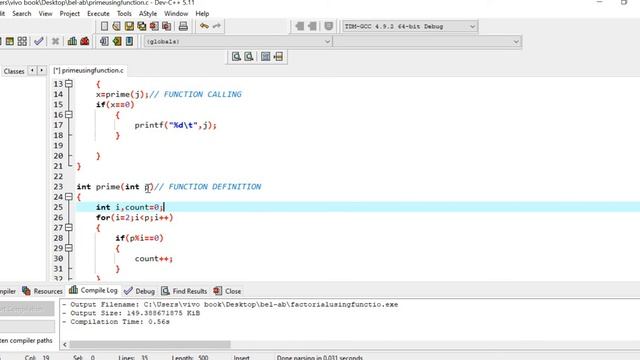Open the Search menu
640x360 pixels.
point(22,13)
